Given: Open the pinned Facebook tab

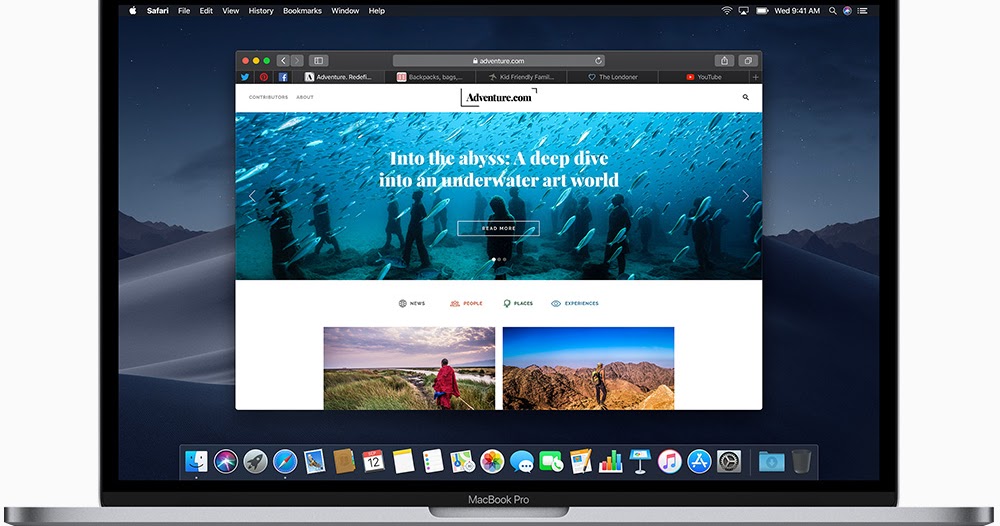Looking at the screenshot, I should coord(283,77).
